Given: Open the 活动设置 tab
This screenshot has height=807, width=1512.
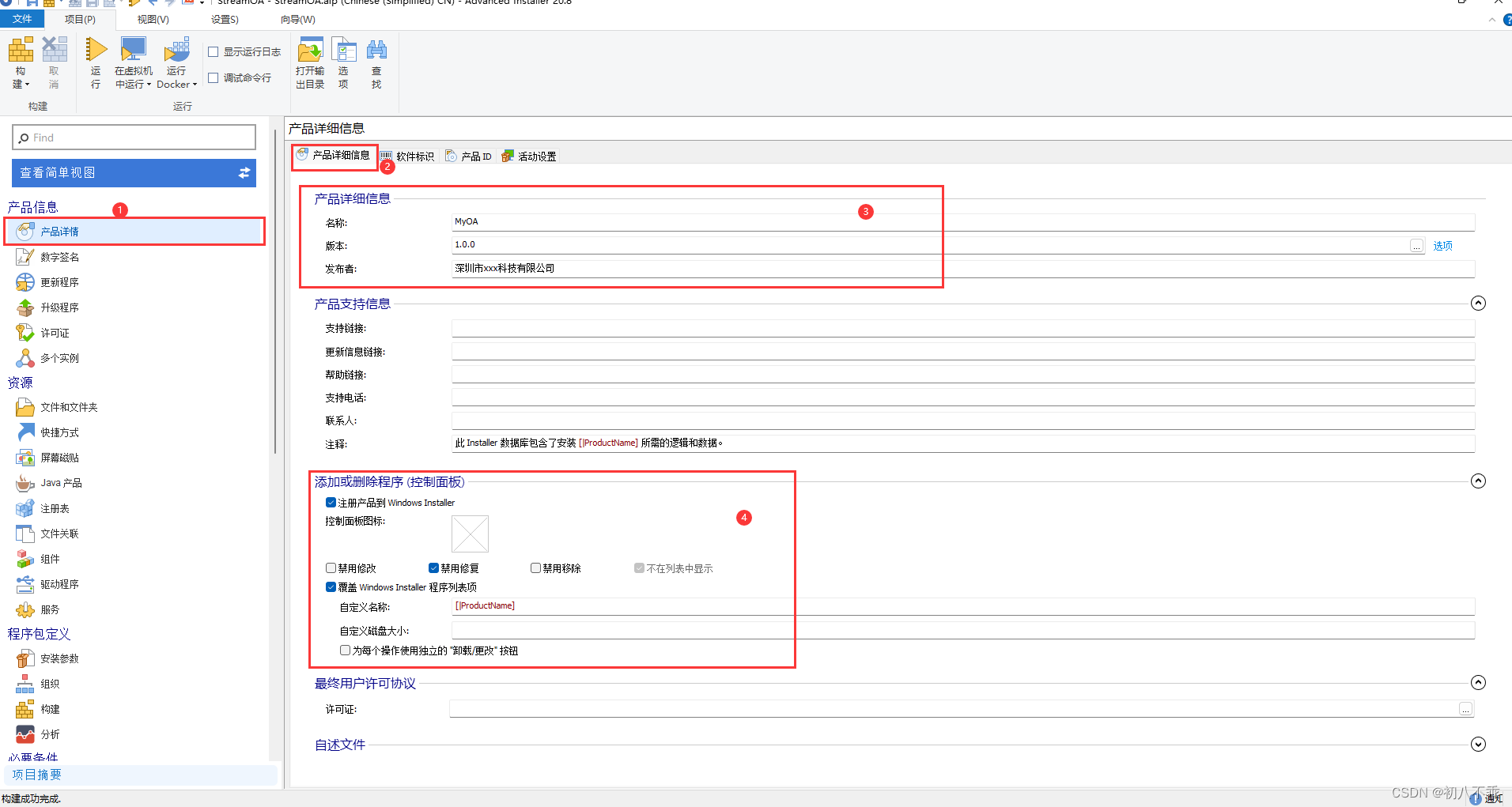Looking at the screenshot, I should click(x=529, y=156).
